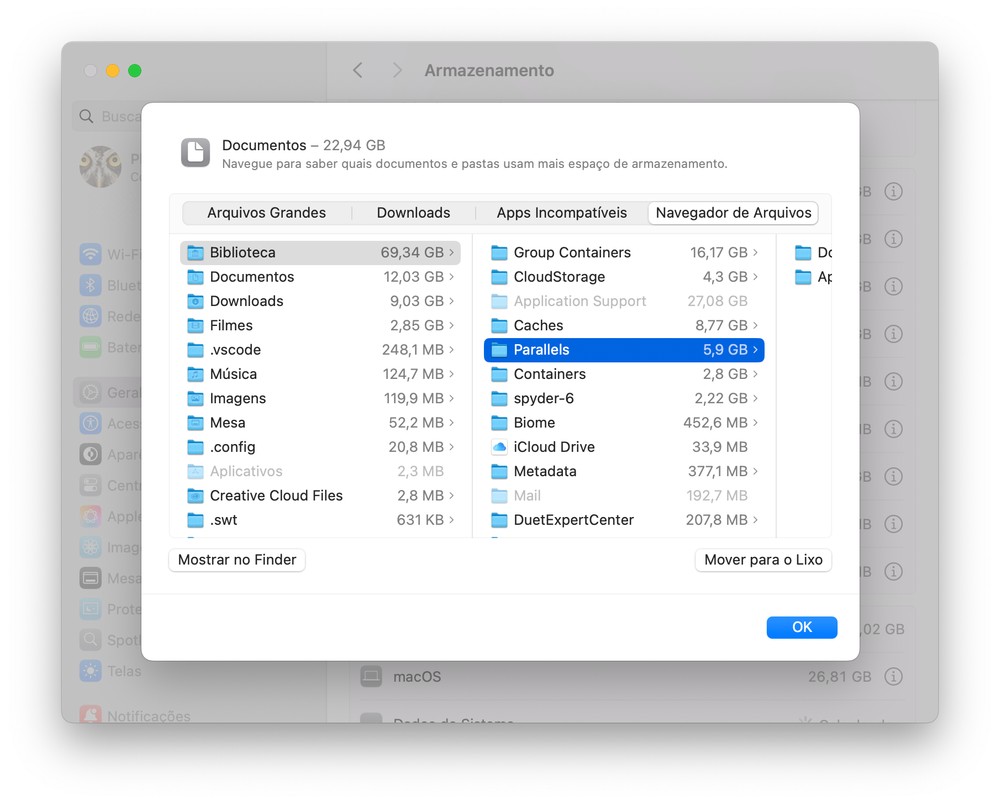Viewport: 1000px width, 804px height.
Task: Click the Filmes folder icon
Action: (x=195, y=326)
